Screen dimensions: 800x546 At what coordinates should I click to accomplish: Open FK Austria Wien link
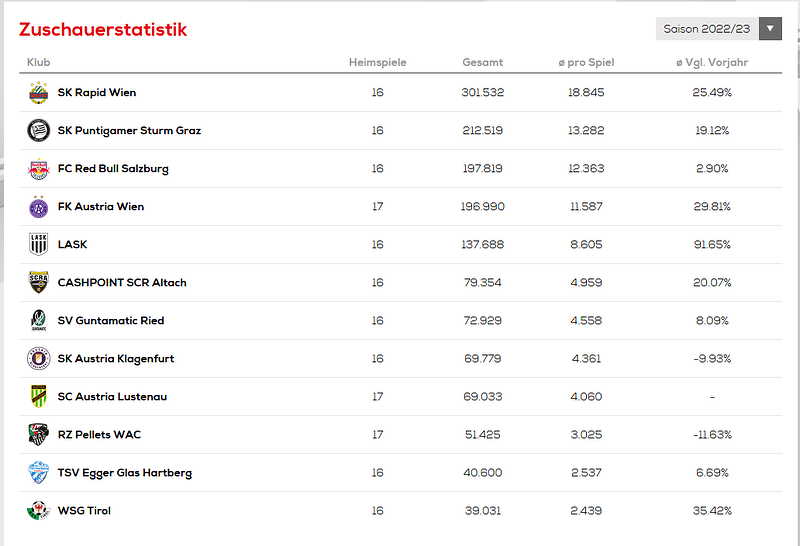101,207
